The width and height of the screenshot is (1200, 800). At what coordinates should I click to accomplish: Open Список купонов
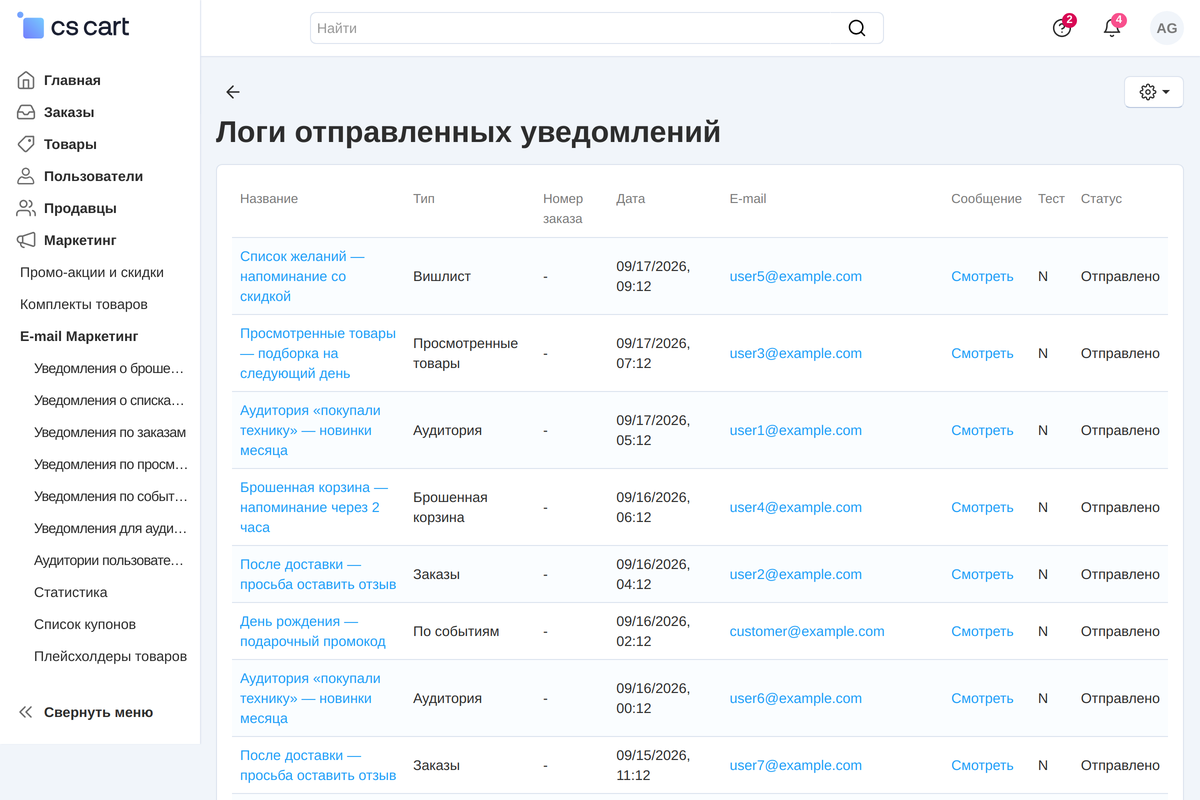click(85, 624)
